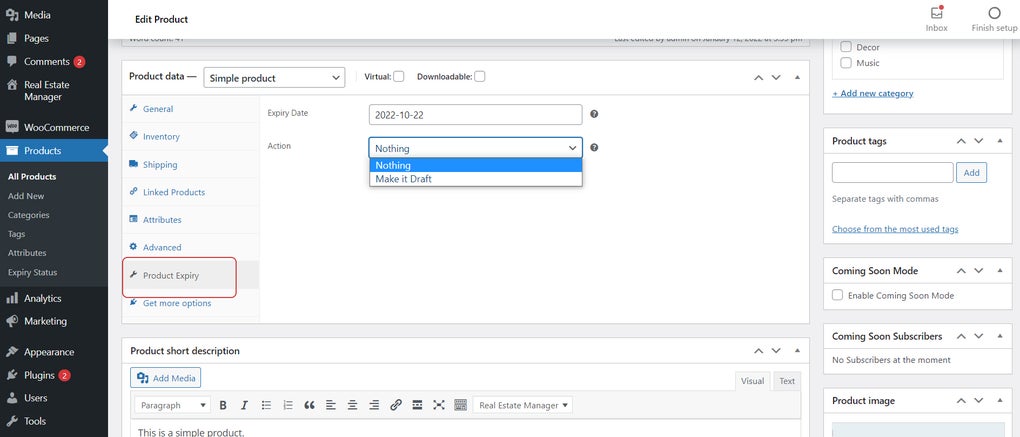Collapse Product short description panel
The image size is (1020, 437).
pos(797,351)
